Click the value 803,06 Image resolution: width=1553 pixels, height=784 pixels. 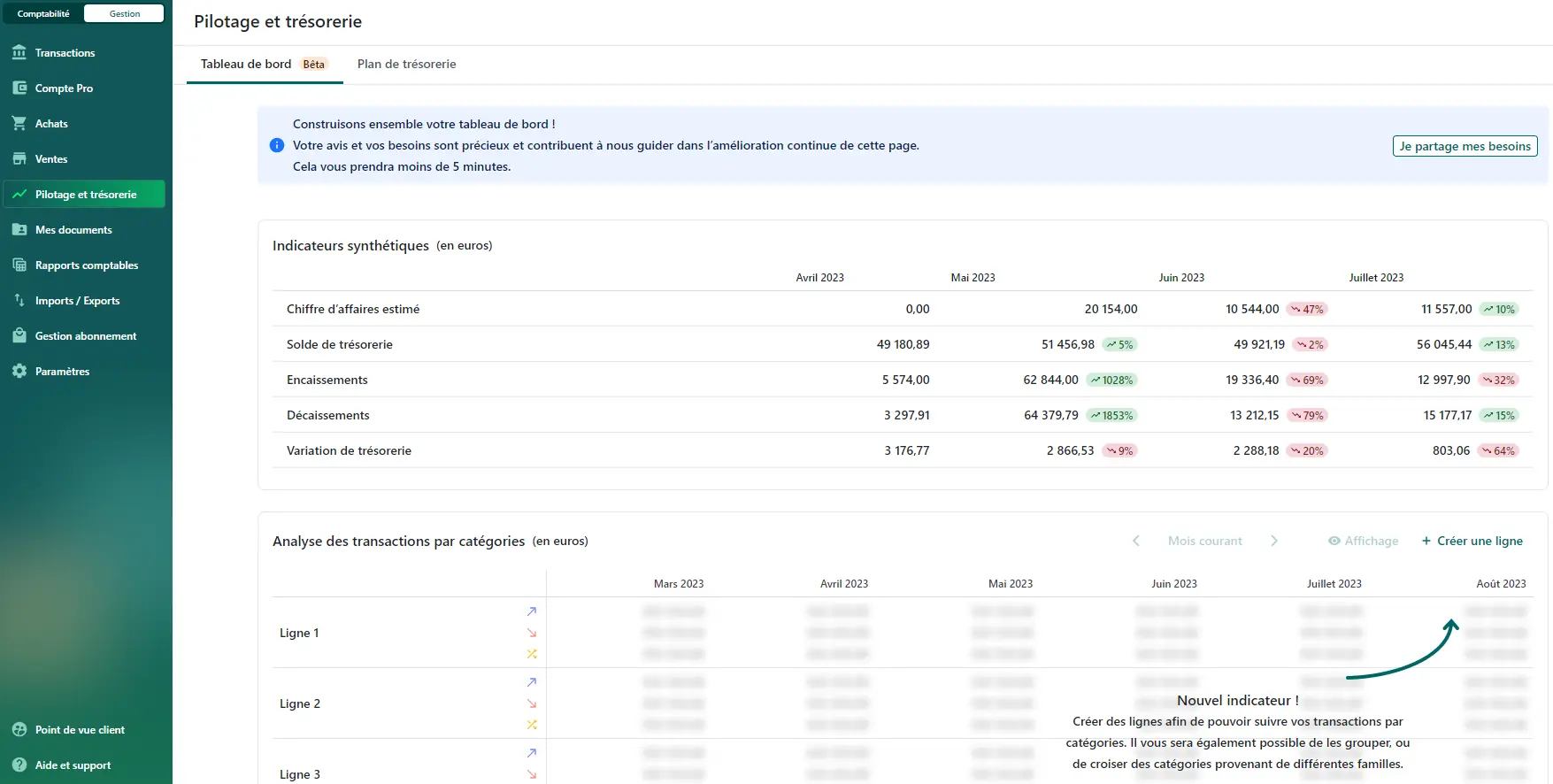tap(1451, 450)
